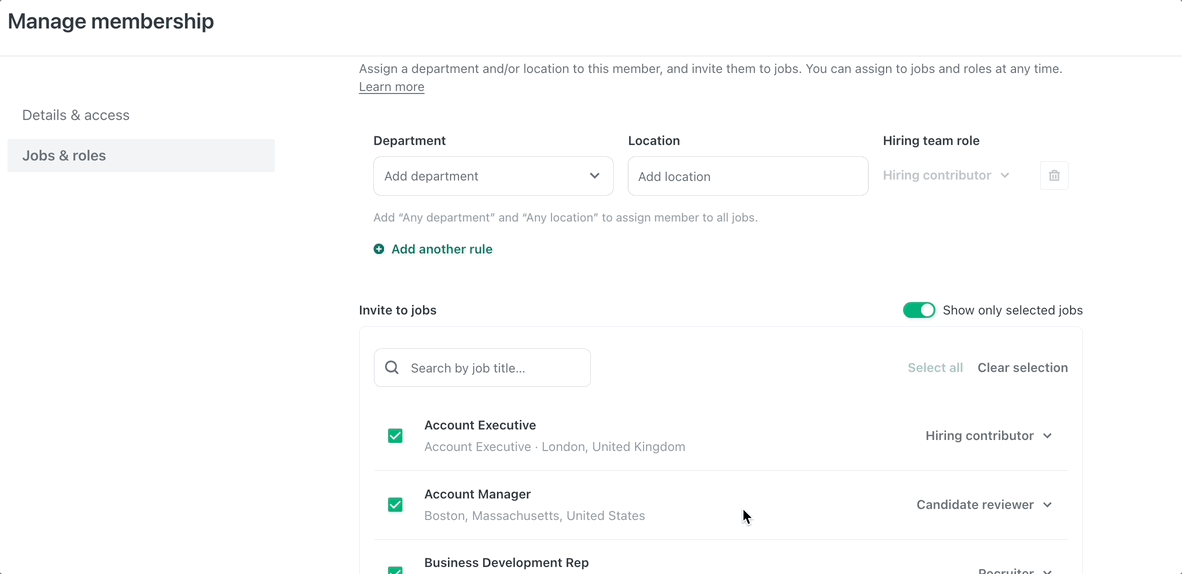Screen dimensions: 1182x574
Task: Click Add another rule
Action: [441, 249]
